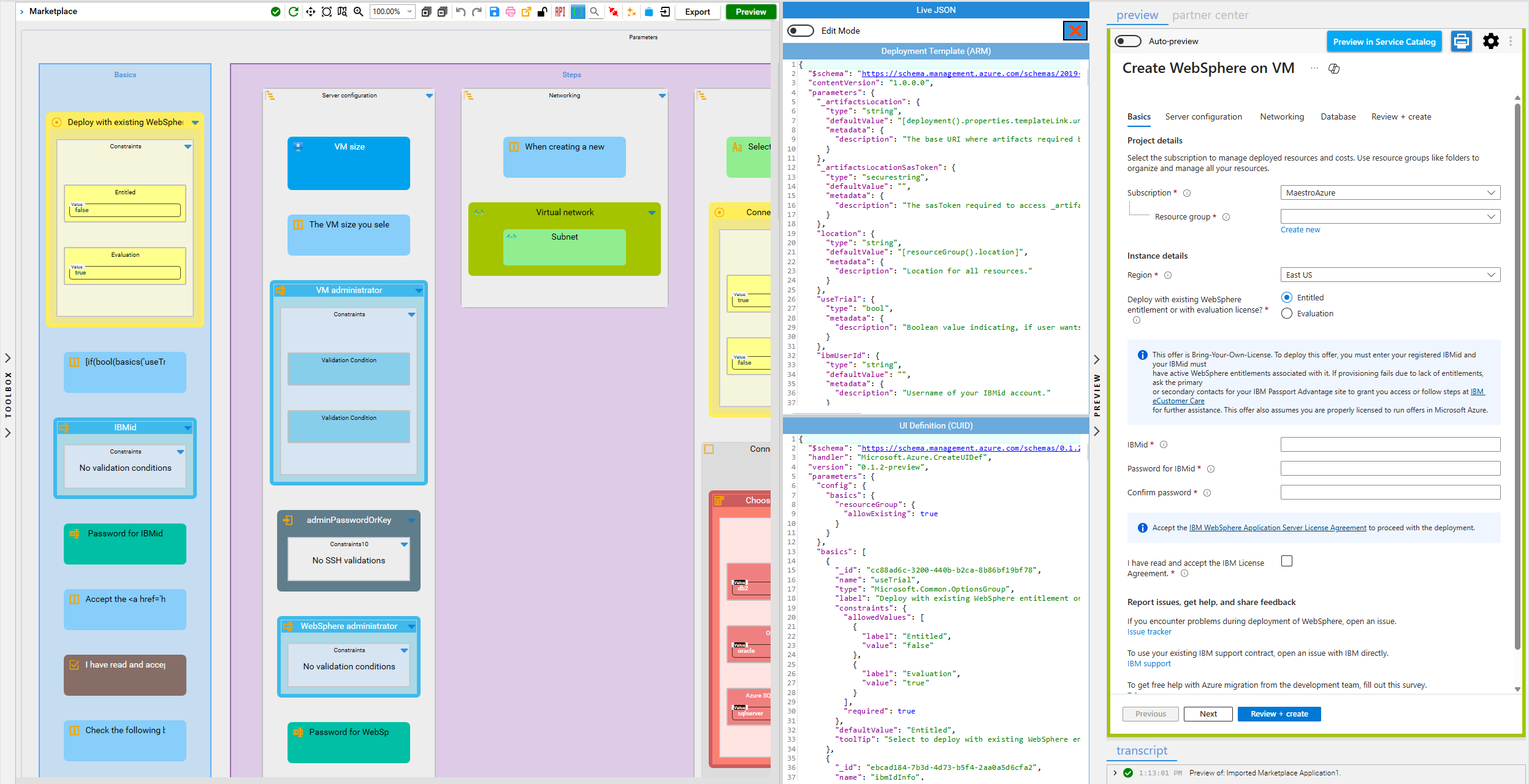
Task: Click the red API icon
Action: click(560, 12)
